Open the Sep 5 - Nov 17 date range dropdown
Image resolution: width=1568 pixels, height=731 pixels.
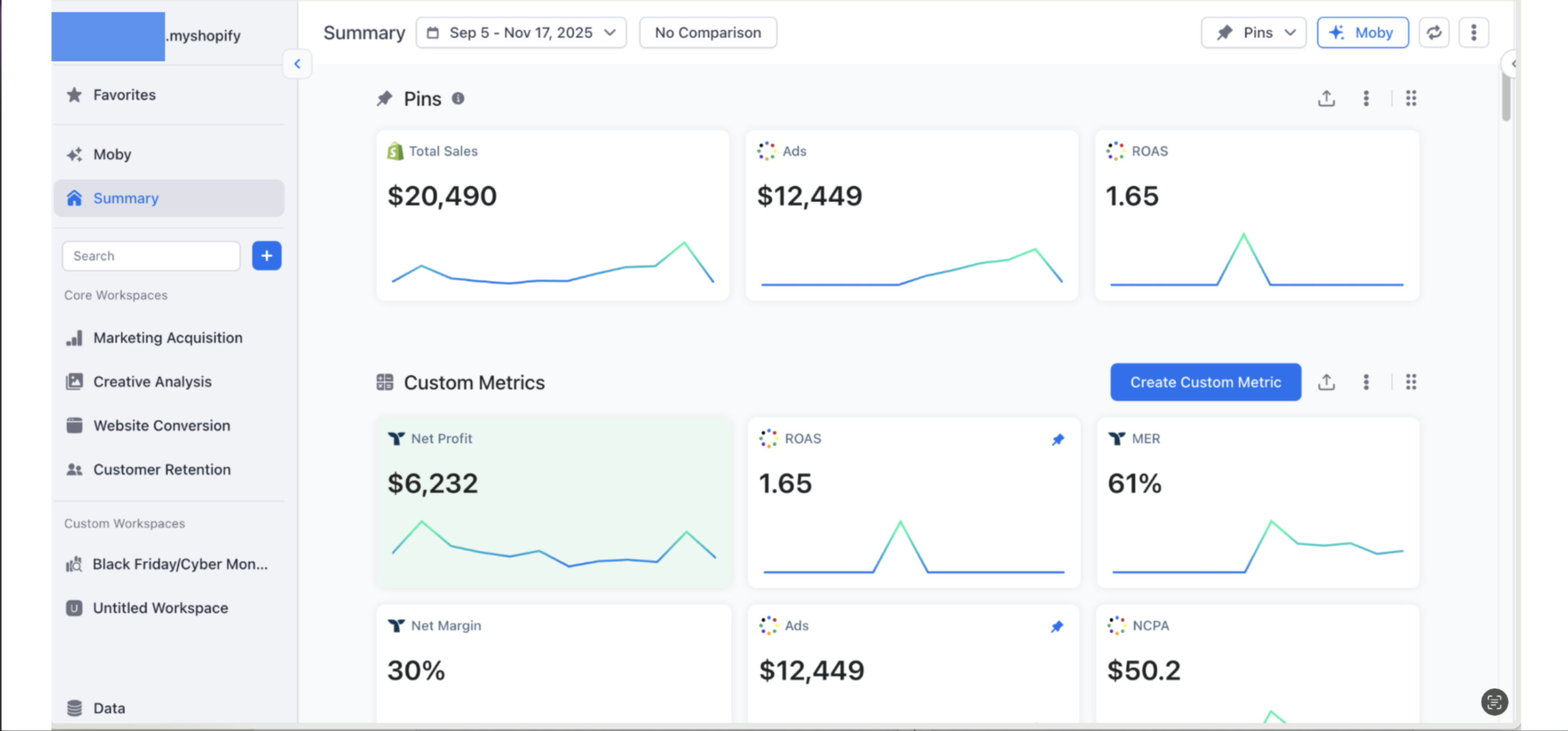[x=521, y=32]
